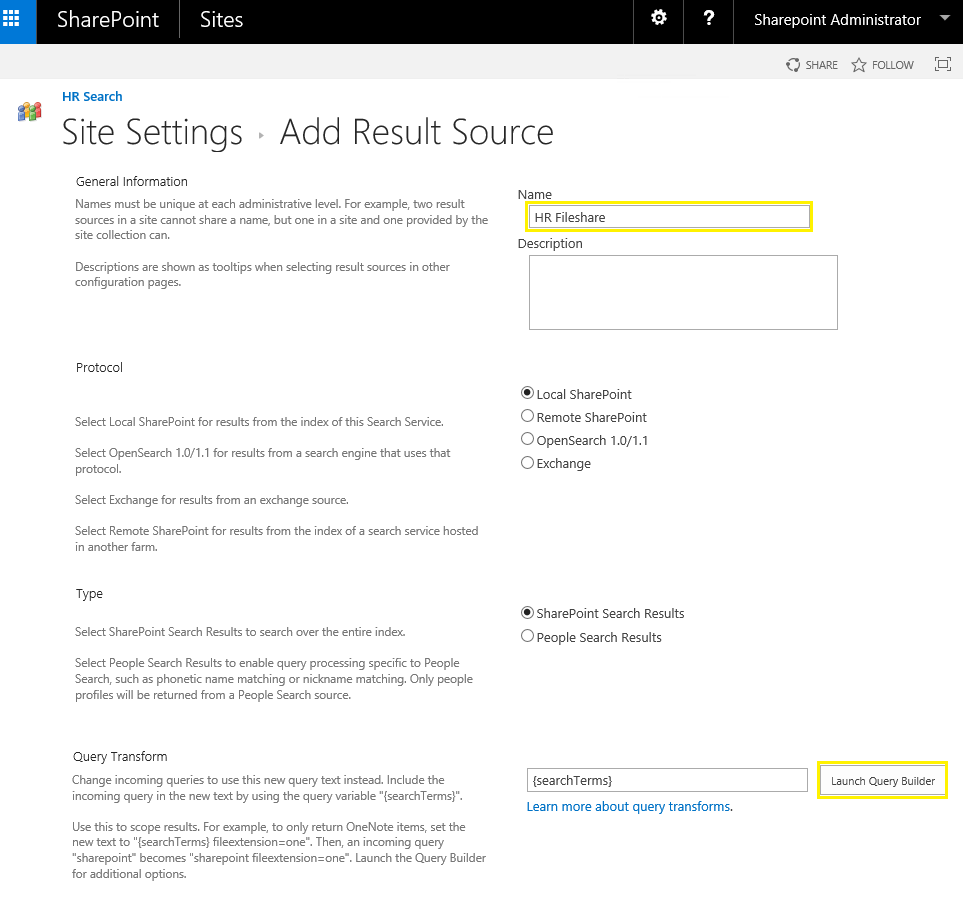Viewport: 965px width, 903px height.
Task: Click the SHARE icon
Action: coord(811,64)
